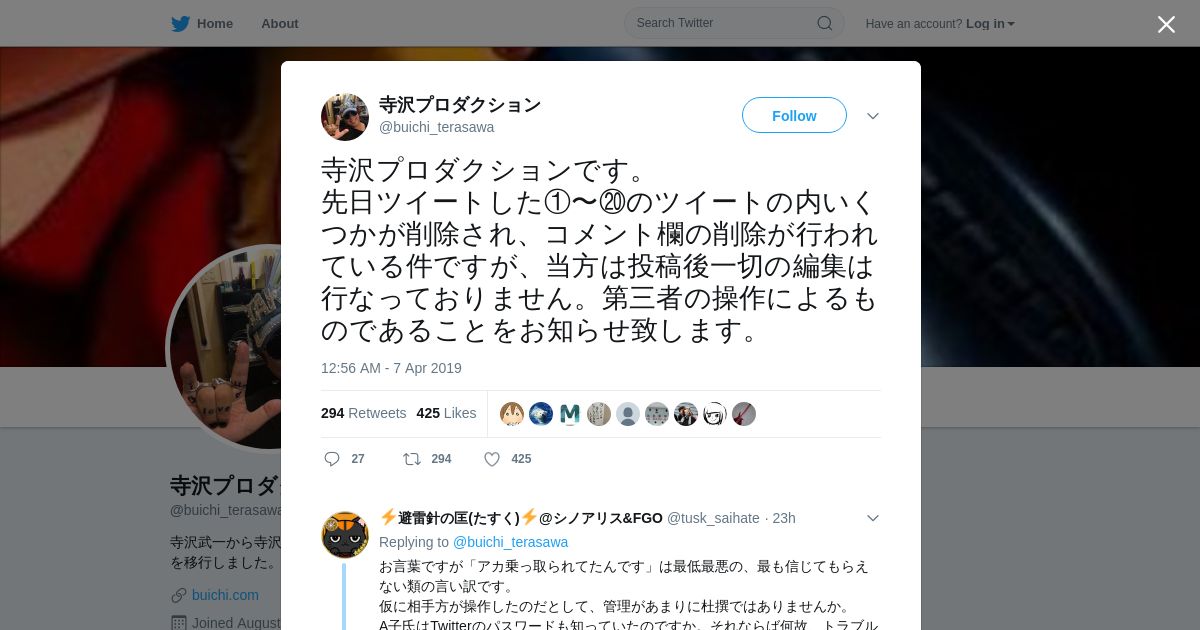Click the reply speech bubble icon
Viewport: 1200px width, 630px height.
332,459
